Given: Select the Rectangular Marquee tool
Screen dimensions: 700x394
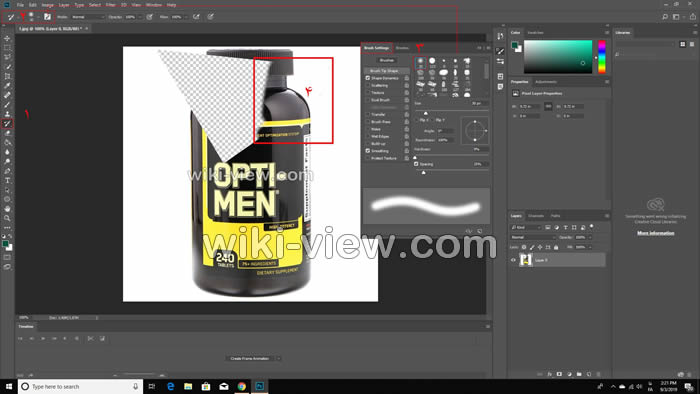Looking at the screenshot, I should [7, 48].
